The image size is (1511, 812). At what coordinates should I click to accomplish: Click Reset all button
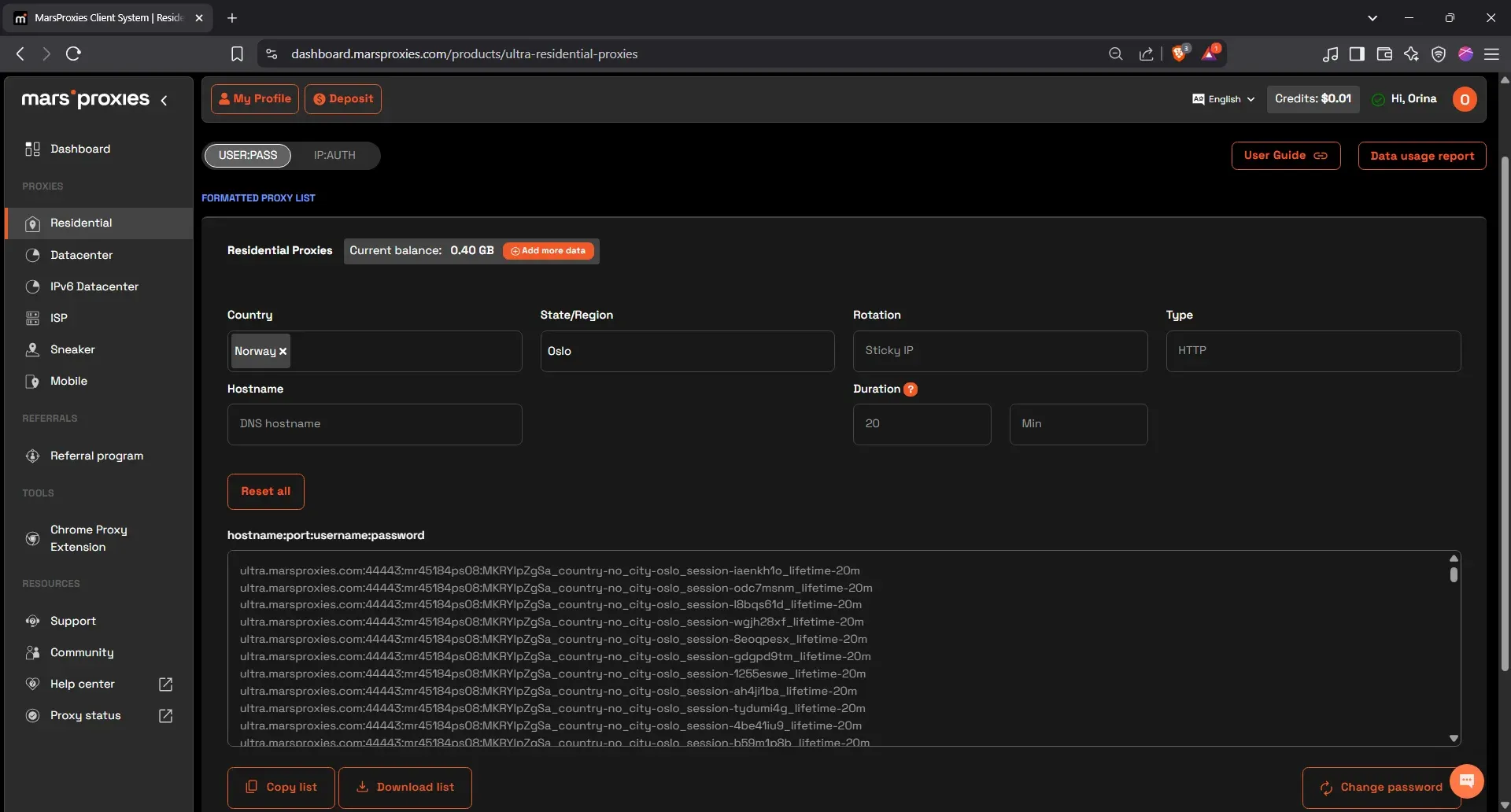(266, 492)
